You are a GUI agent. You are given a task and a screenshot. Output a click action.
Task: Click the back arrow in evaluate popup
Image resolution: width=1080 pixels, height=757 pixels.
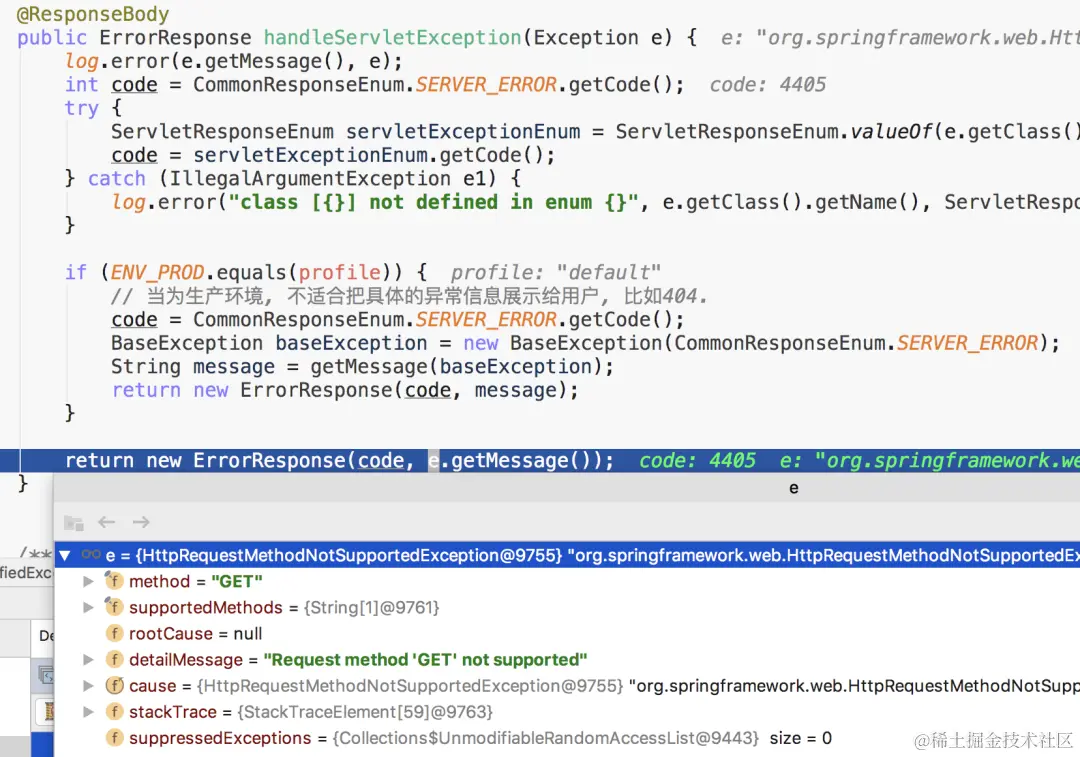point(107,522)
